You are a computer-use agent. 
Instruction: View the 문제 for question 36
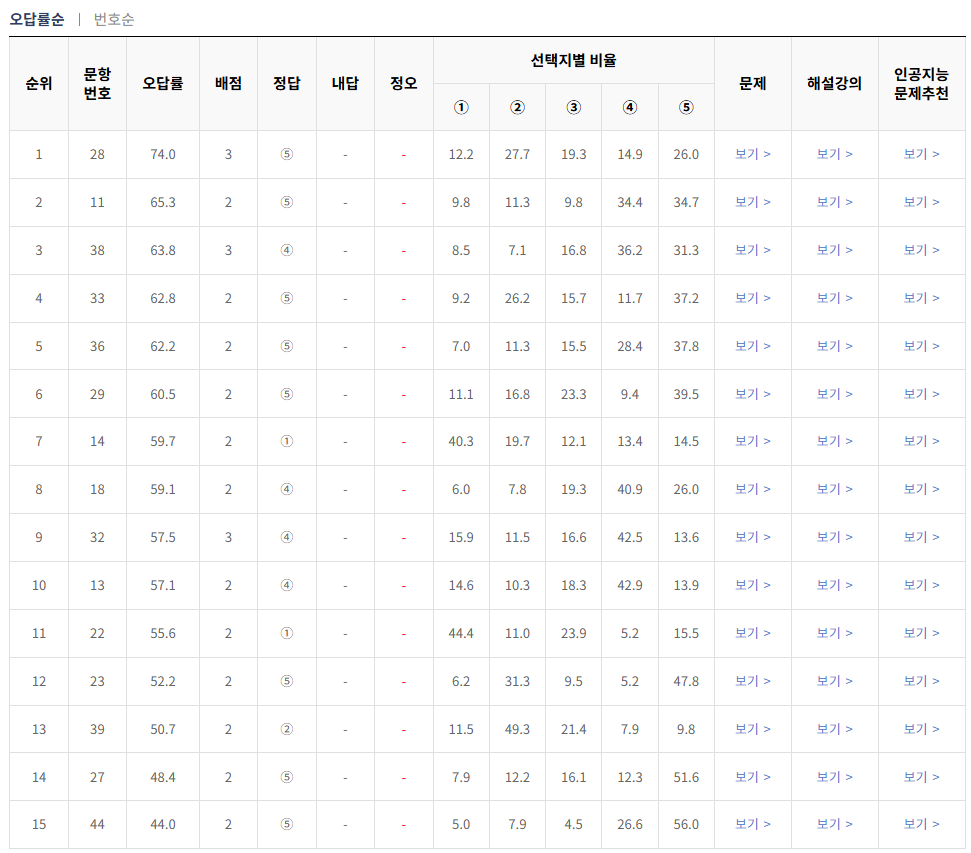point(752,346)
